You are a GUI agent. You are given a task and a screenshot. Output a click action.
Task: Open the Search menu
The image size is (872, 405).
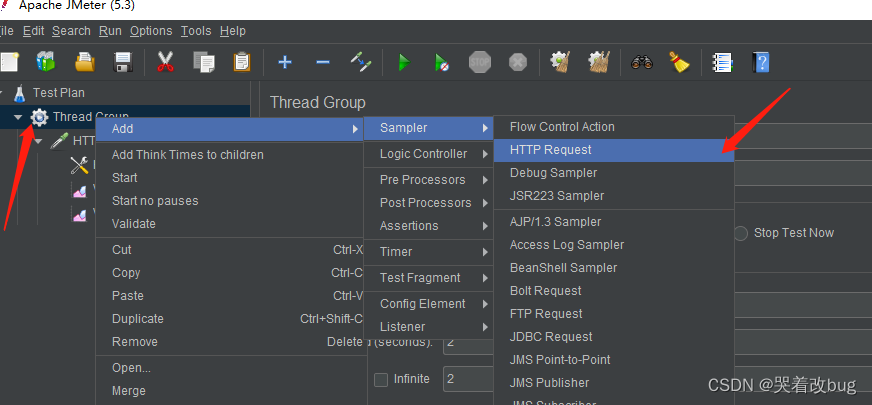tap(71, 31)
